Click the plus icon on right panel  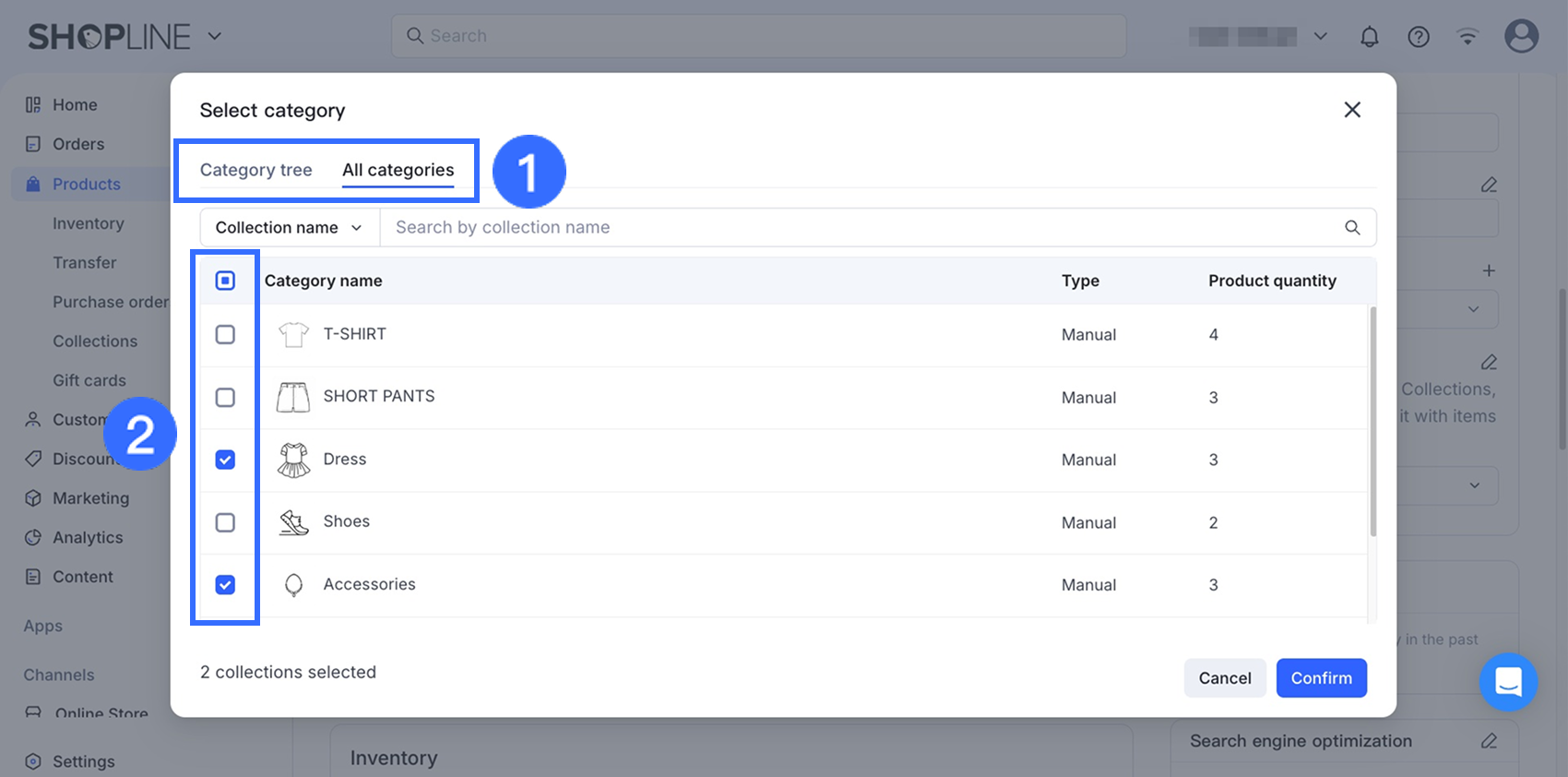1489,270
